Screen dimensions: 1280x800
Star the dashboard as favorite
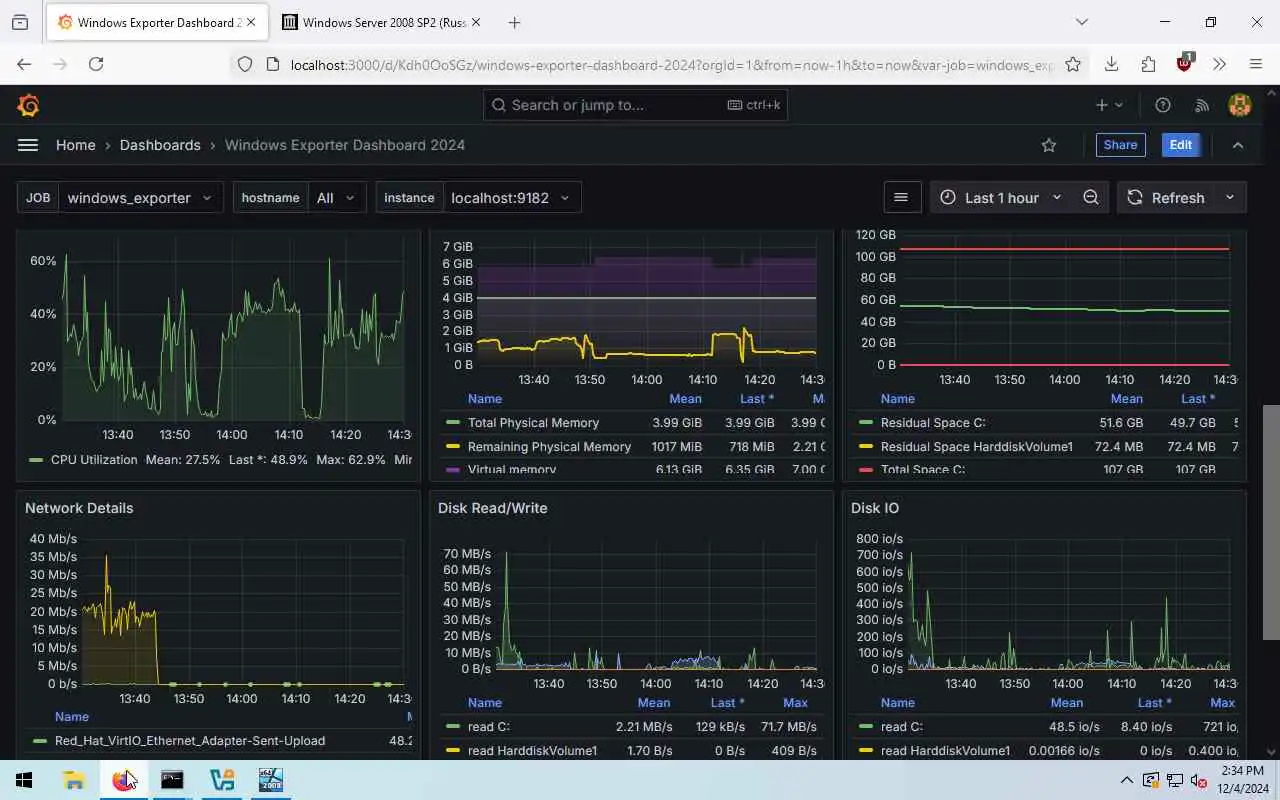[1049, 145]
